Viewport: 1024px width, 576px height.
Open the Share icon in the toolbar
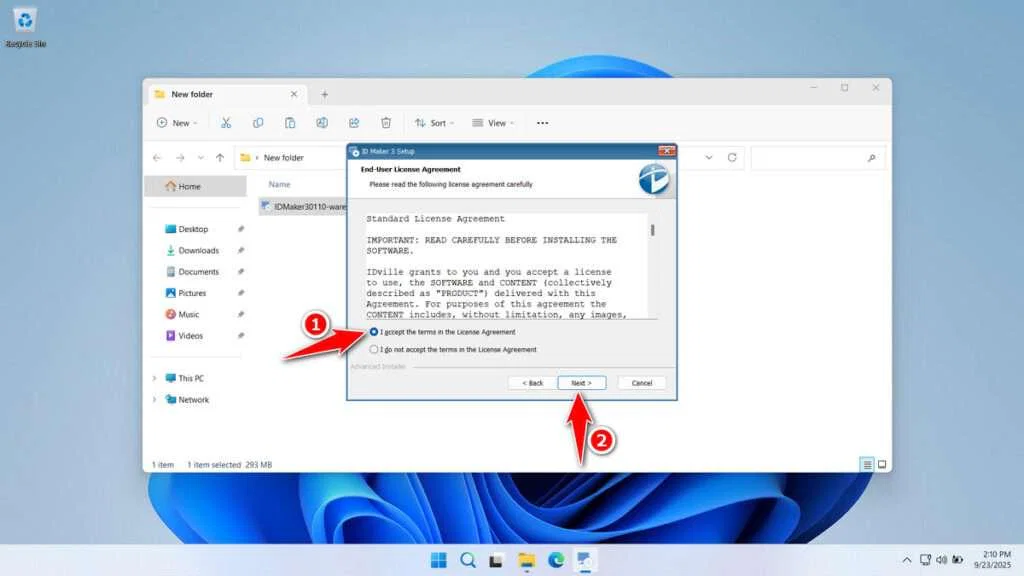point(354,122)
